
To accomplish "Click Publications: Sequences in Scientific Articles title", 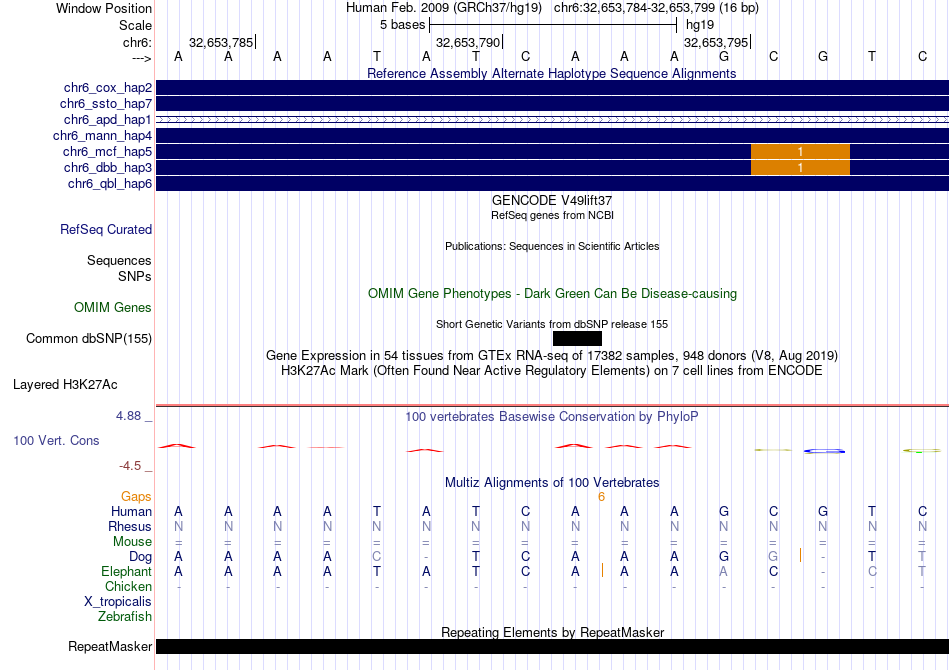I will pyautogui.click(x=552, y=247).
